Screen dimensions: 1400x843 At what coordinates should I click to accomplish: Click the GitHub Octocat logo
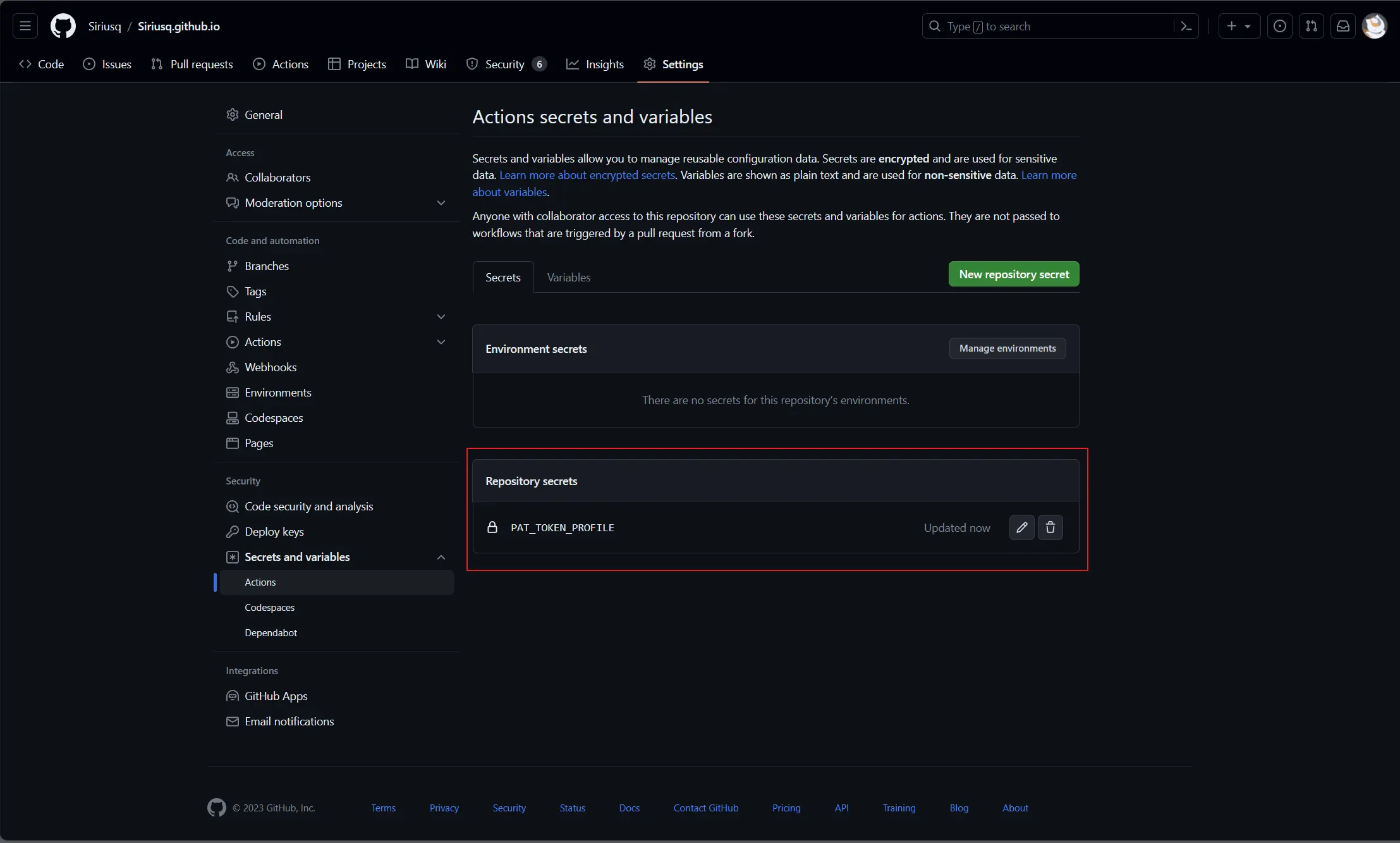tap(63, 26)
